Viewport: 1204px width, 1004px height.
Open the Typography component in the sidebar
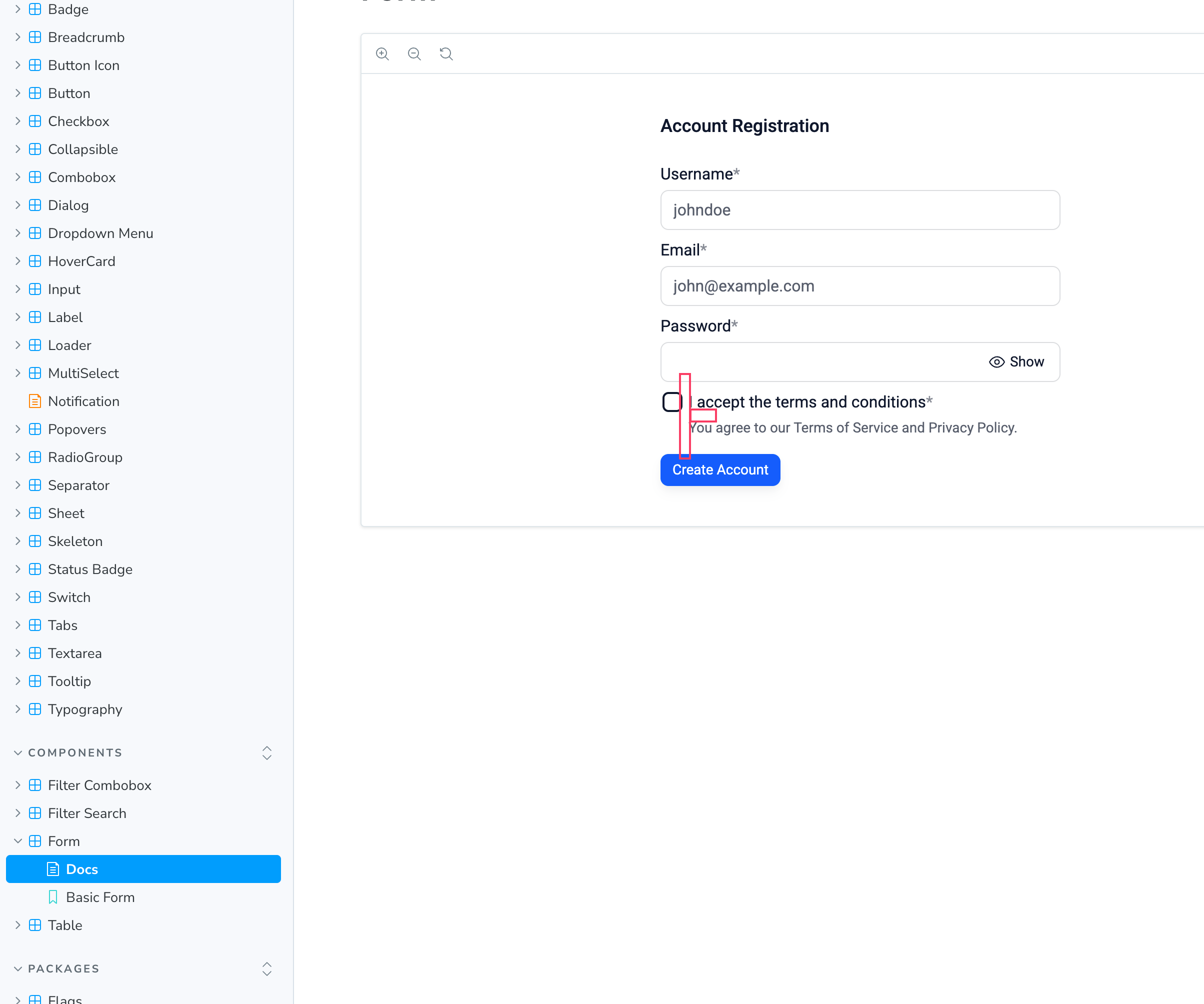point(85,709)
